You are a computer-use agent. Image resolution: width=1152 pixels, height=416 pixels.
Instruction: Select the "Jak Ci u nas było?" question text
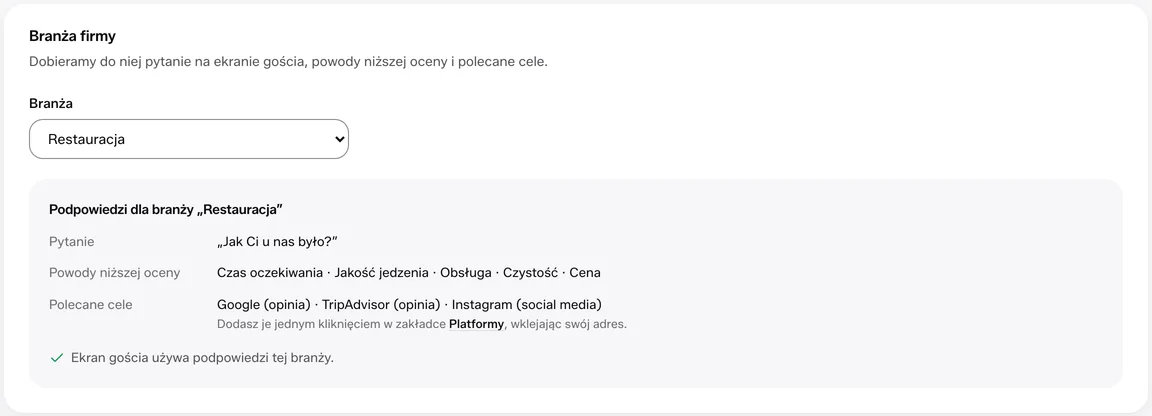pyautogui.click(x=277, y=242)
